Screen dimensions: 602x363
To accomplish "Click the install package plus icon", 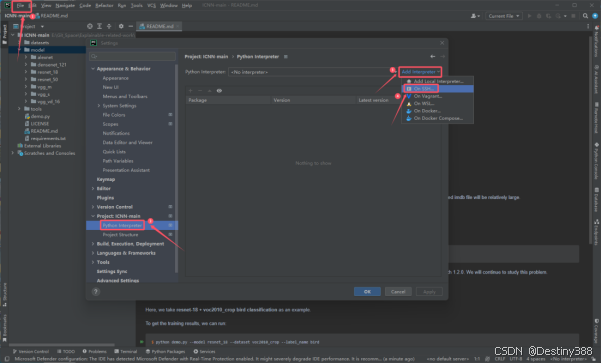I will [190, 91].
